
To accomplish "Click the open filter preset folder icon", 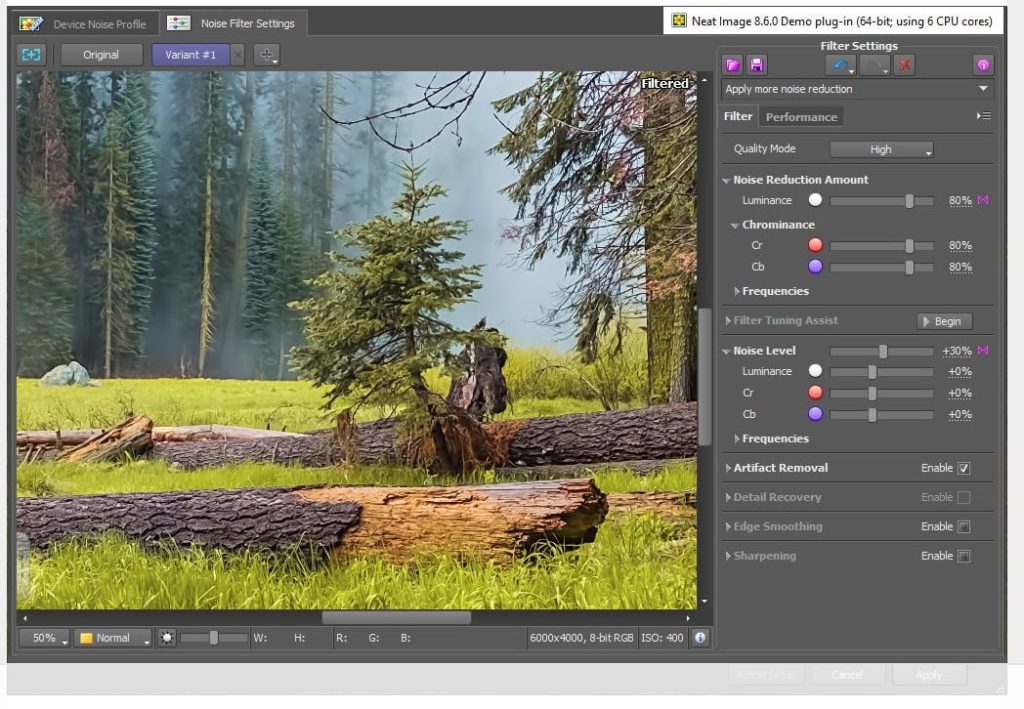I will click(733, 65).
